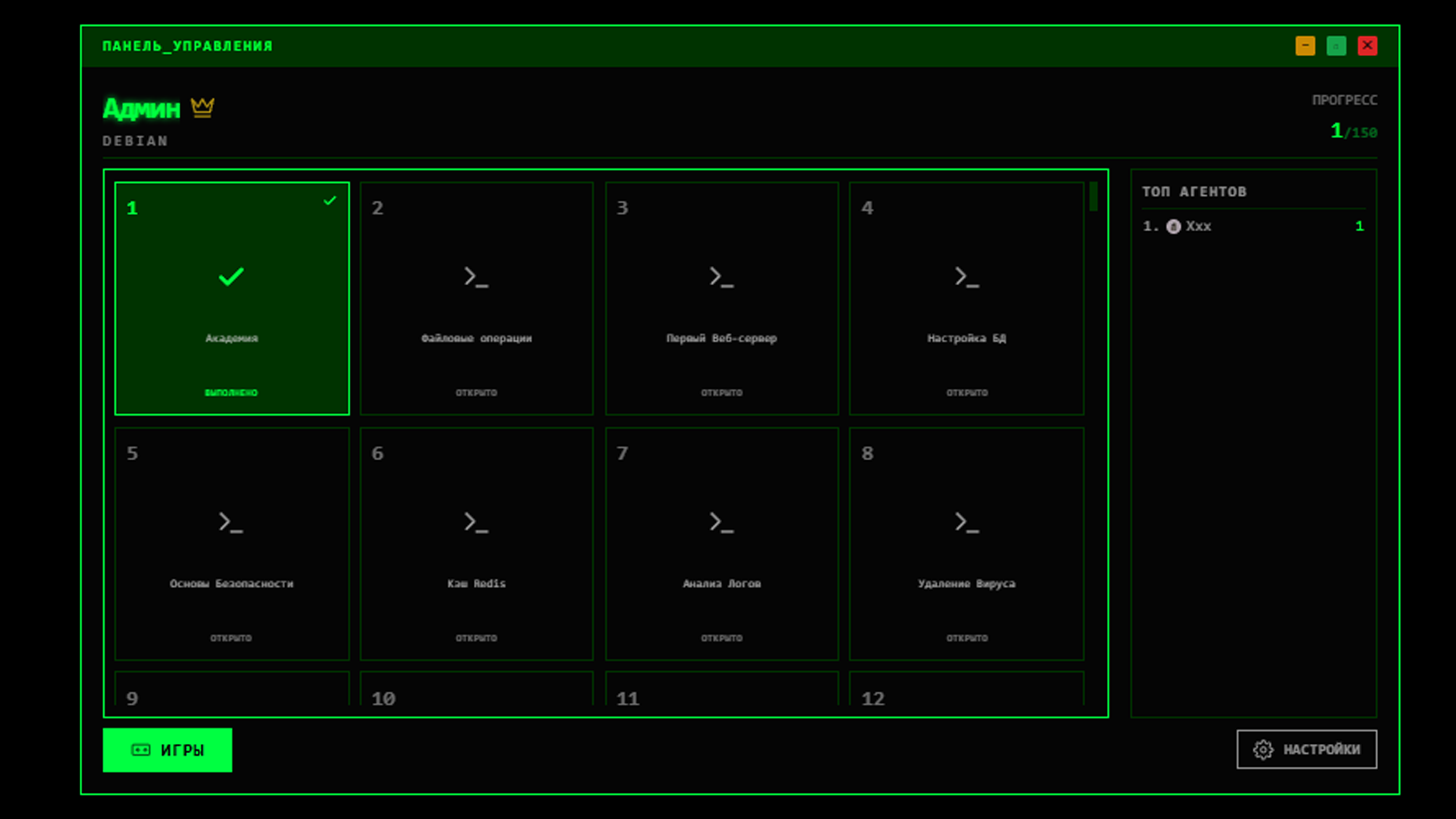Toggle the ВЫПОЛНЕНО status on level 1
This screenshot has width=1456, height=819.
(x=231, y=393)
